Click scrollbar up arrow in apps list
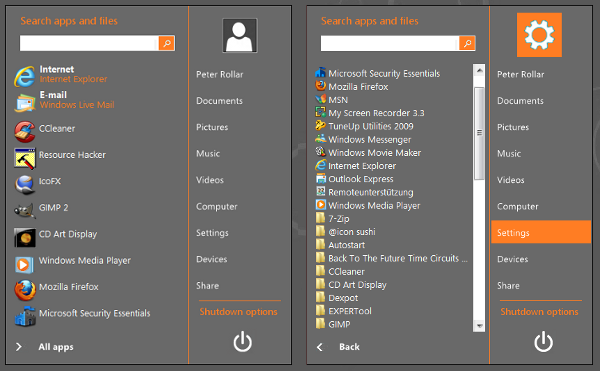 click(x=479, y=70)
